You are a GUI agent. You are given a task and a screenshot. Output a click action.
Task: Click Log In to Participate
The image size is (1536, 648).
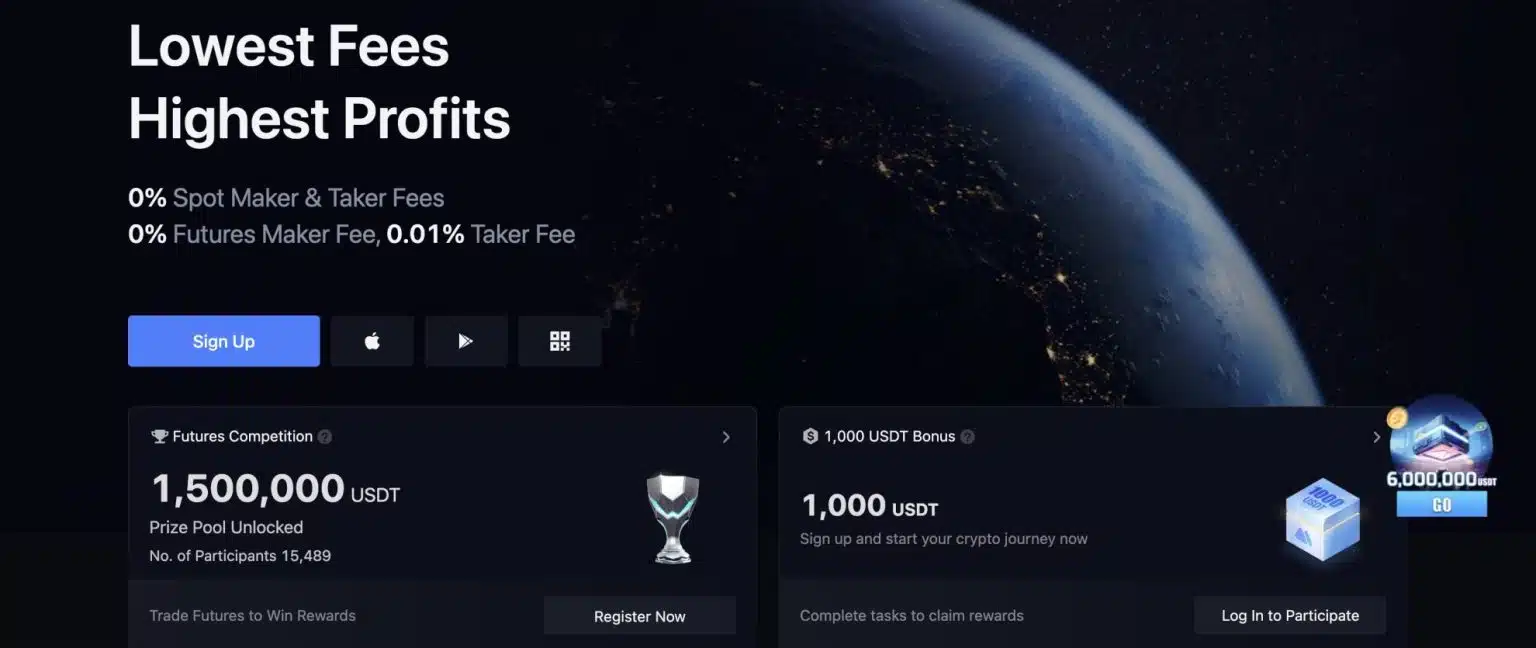[x=1290, y=615]
